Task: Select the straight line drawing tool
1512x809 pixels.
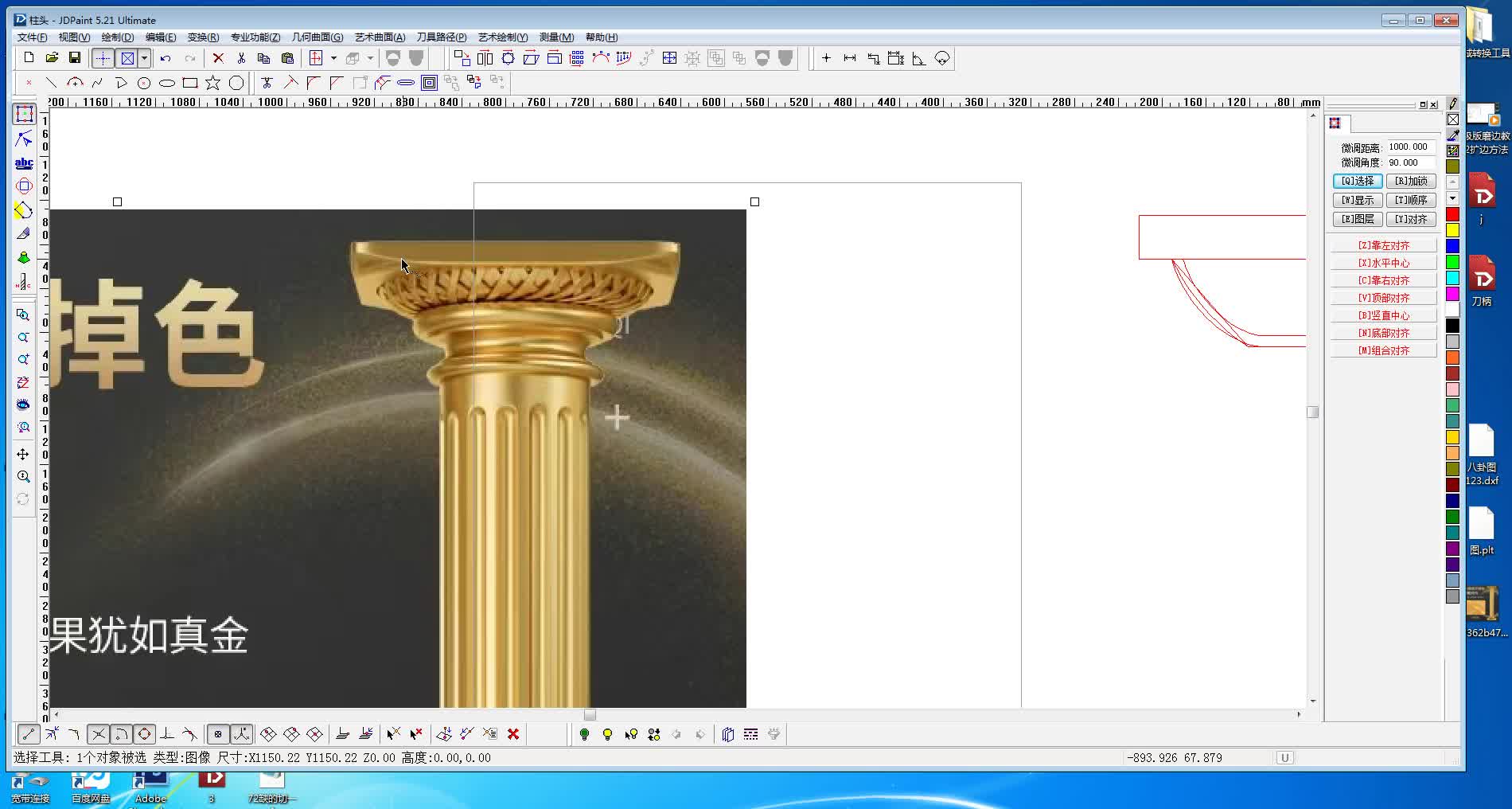Action: coord(52,82)
